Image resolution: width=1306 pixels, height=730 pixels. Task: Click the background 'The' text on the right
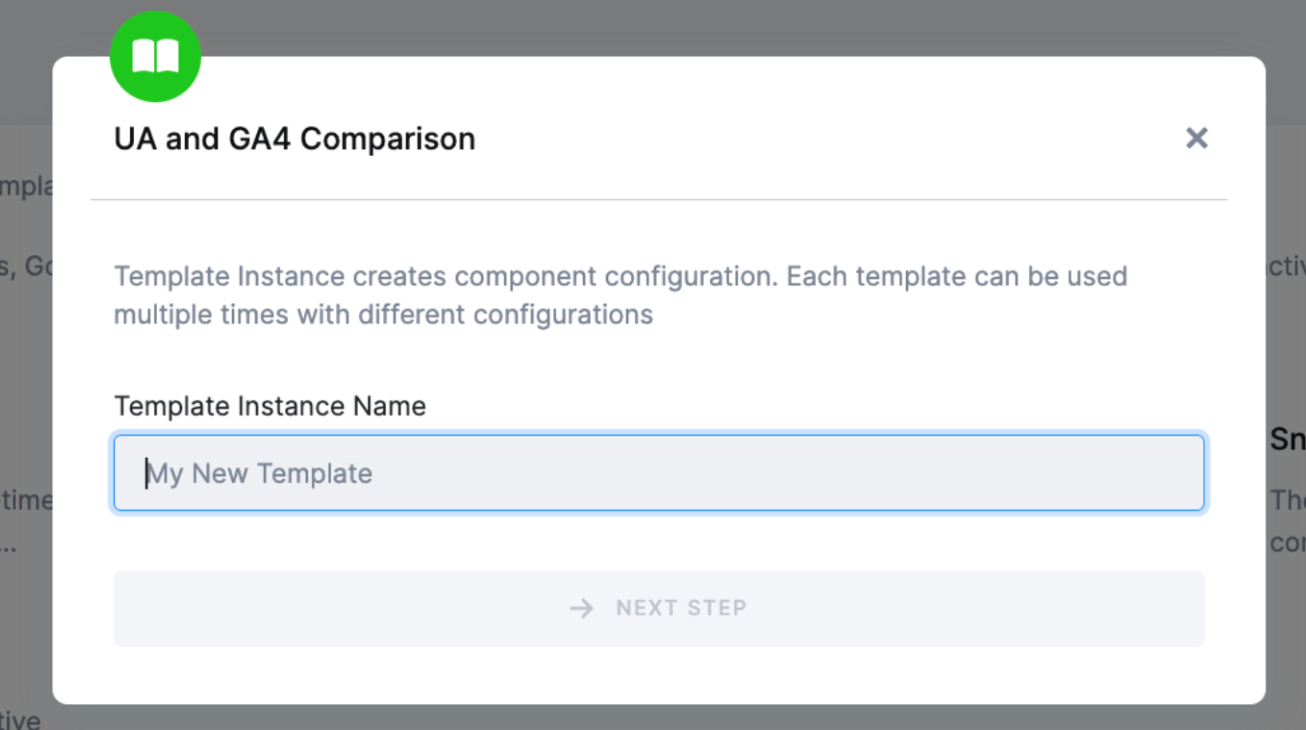[1287, 500]
